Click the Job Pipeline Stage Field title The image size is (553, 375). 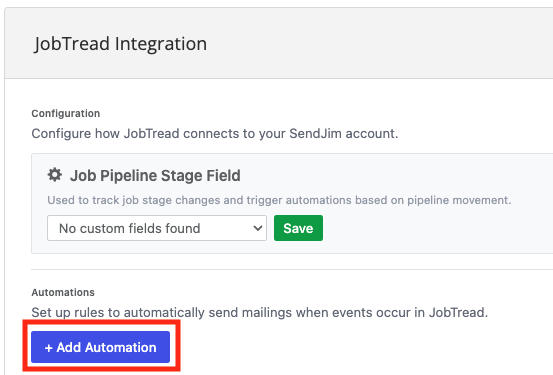[x=155, y=176]
